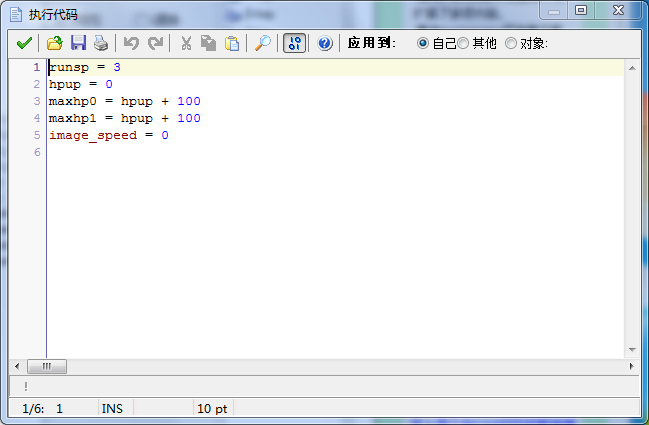The image size is (649, 425).
Task: Confirm code with the green checkmark
Action: 24,43
